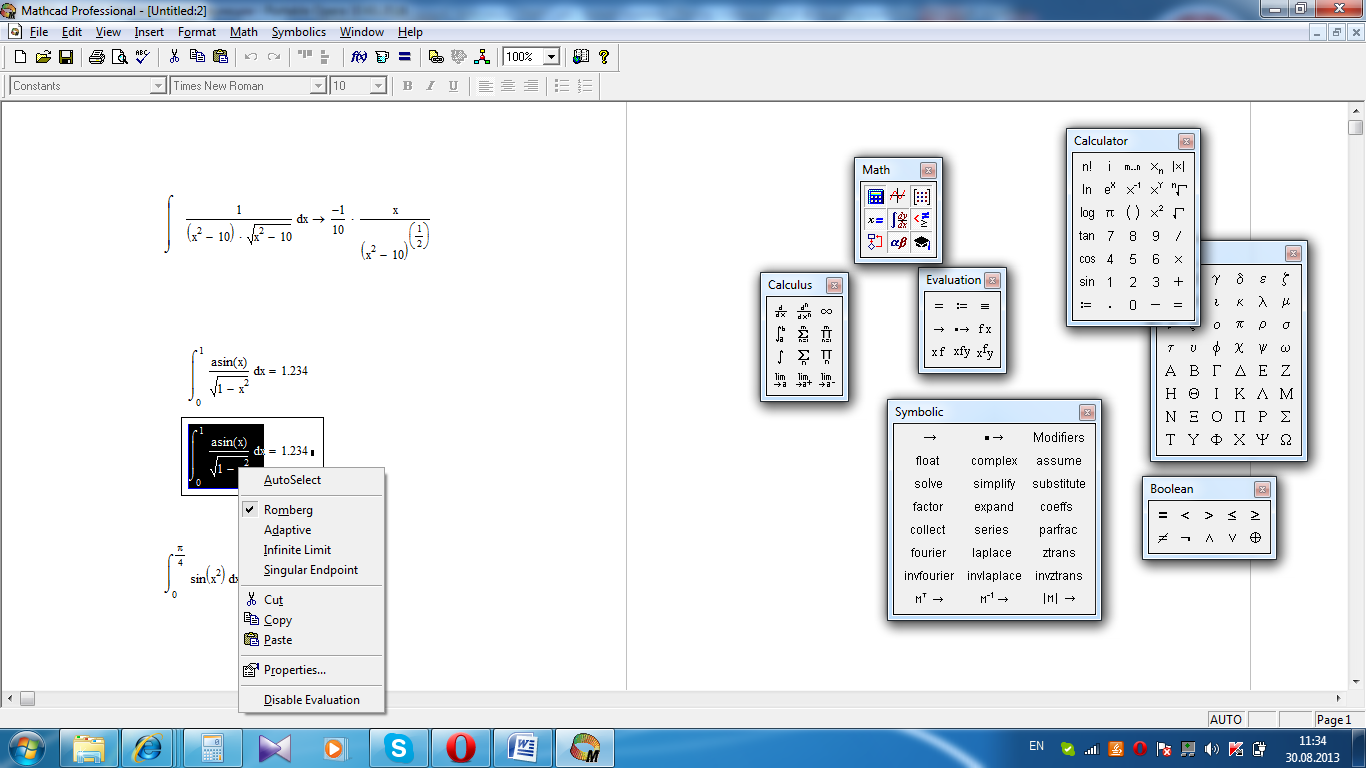This screenshot has width=1366, height=768.
Task: Click Modifiers in Symbolic palette
Action: tap(1059, 438)
